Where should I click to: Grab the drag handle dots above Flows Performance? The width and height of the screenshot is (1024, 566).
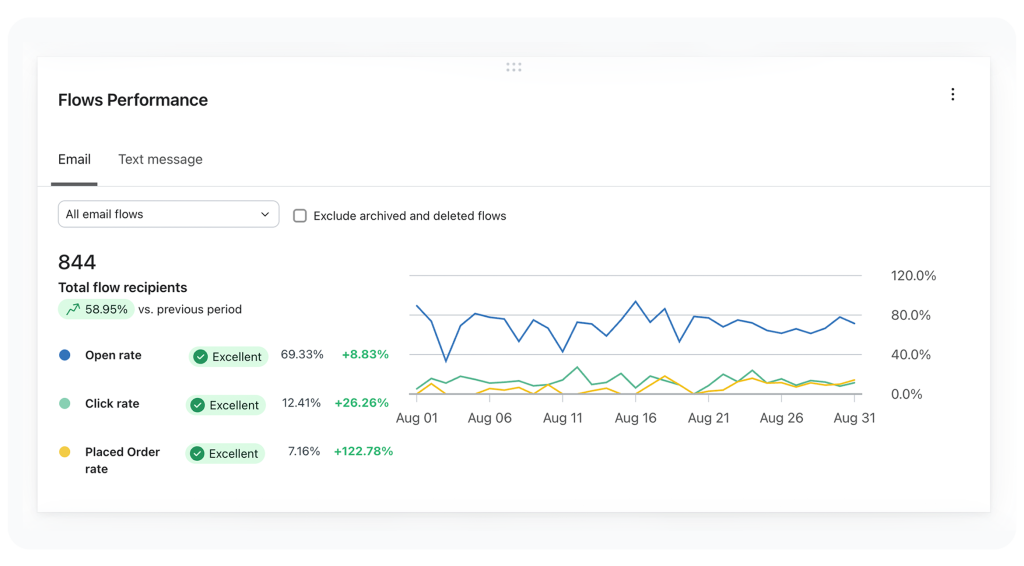(513, 67)
